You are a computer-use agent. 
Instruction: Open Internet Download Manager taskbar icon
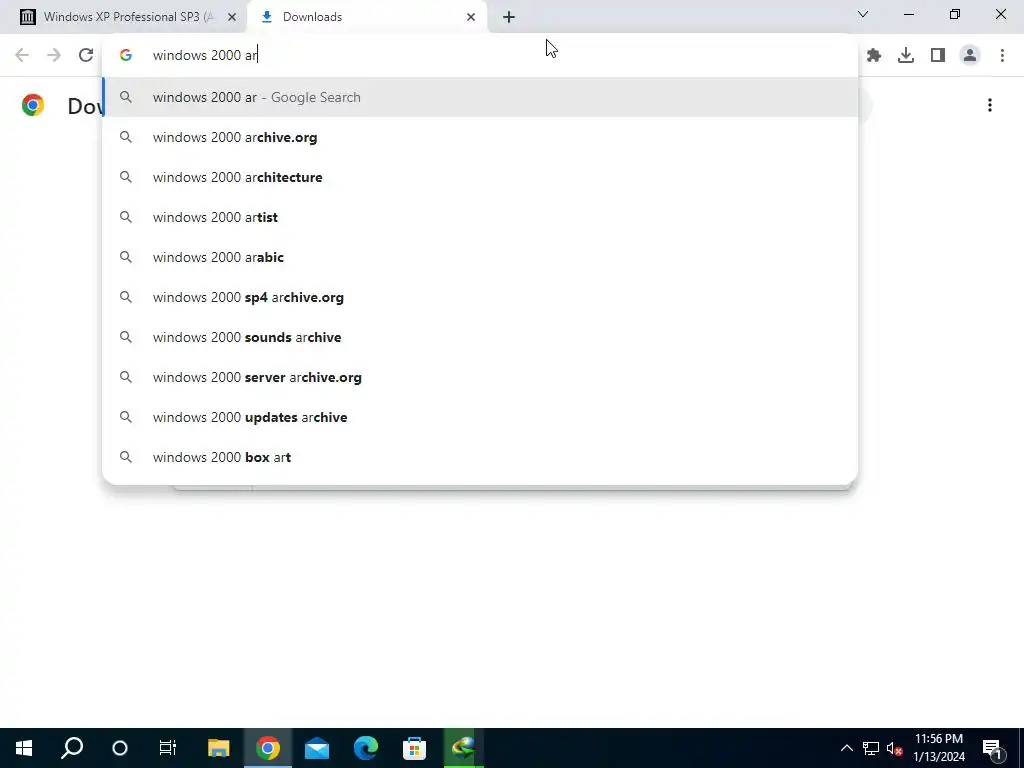coord(463,748)
